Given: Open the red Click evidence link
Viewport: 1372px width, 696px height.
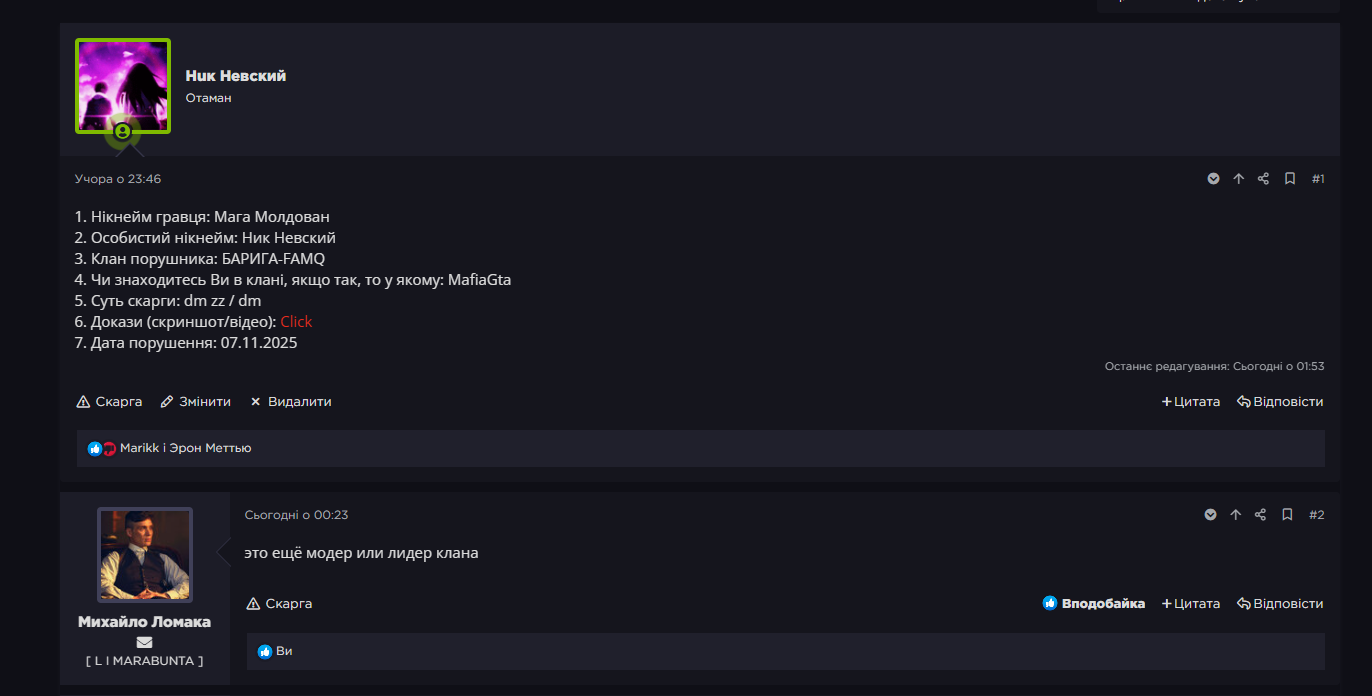Looking at the screenshot, I should click(x=296, y=321).
